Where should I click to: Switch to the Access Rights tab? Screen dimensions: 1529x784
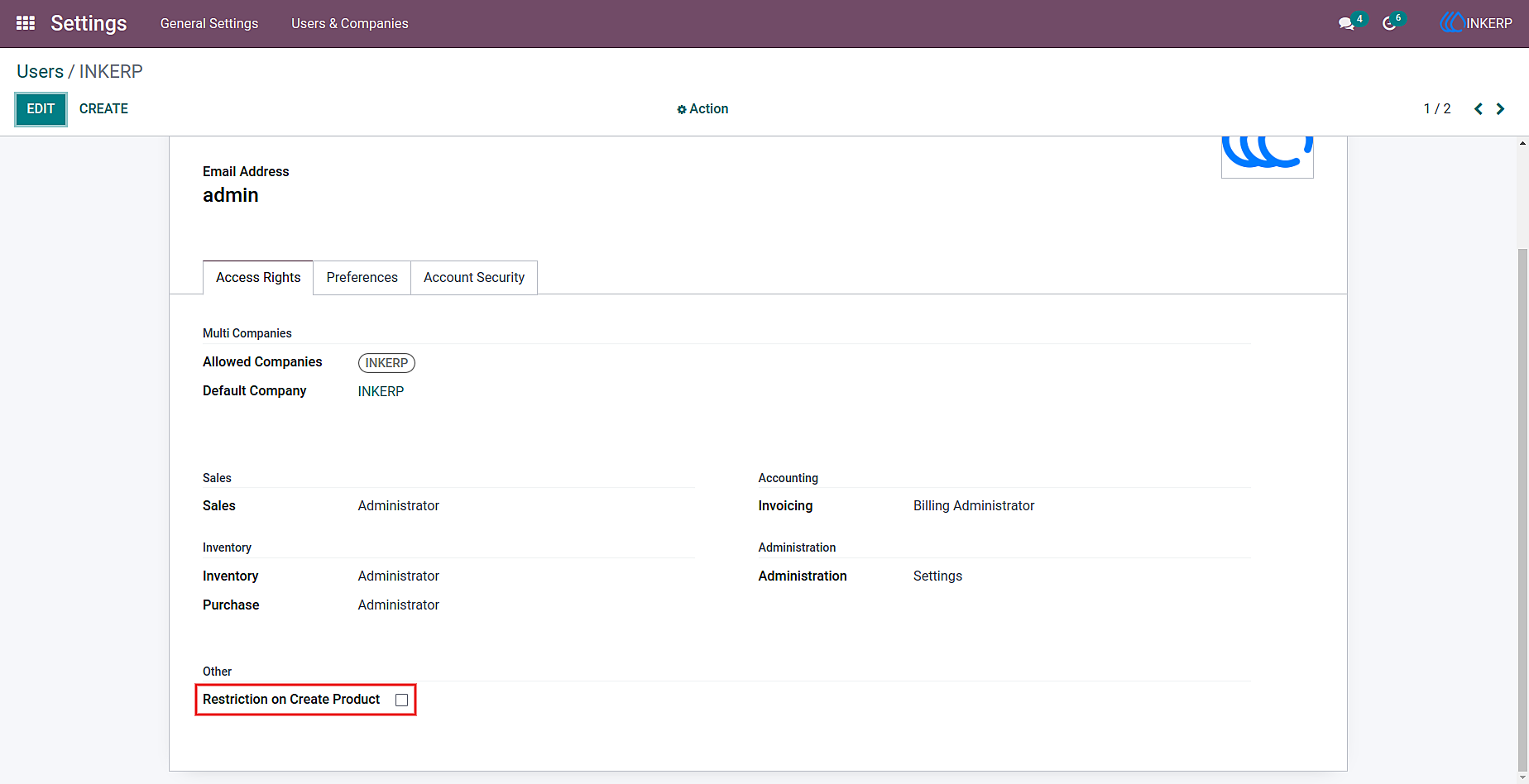(x=258, y=278)
